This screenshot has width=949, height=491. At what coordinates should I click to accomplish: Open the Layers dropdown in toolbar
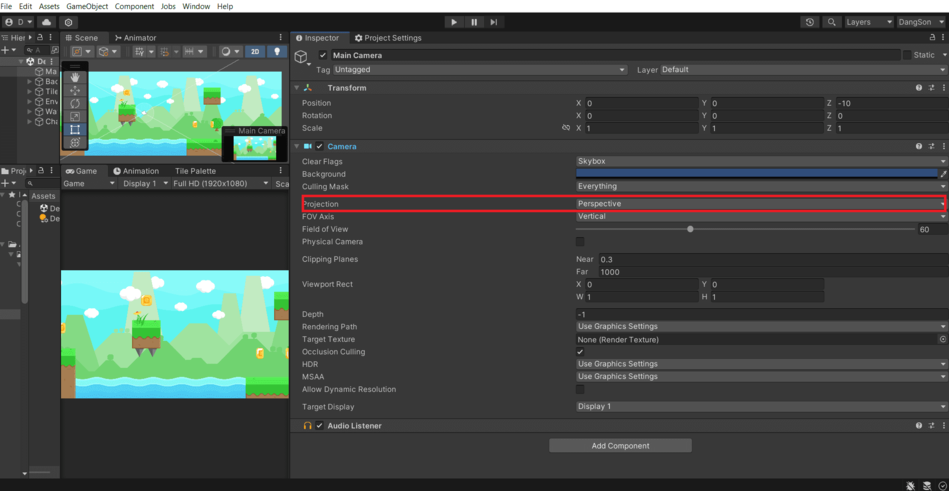click(x=868, y=22)
